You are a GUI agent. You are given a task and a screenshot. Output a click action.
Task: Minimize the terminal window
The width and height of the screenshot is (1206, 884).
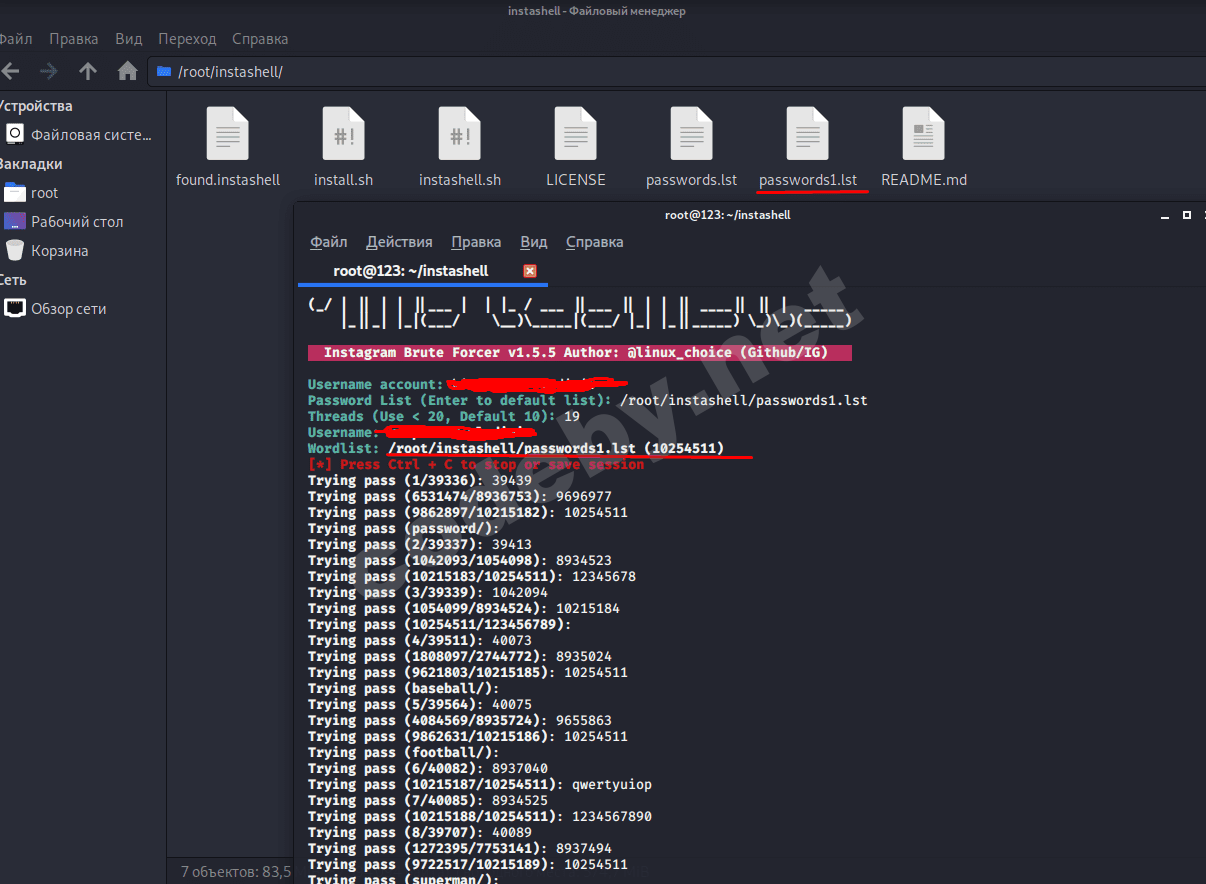1164,215
